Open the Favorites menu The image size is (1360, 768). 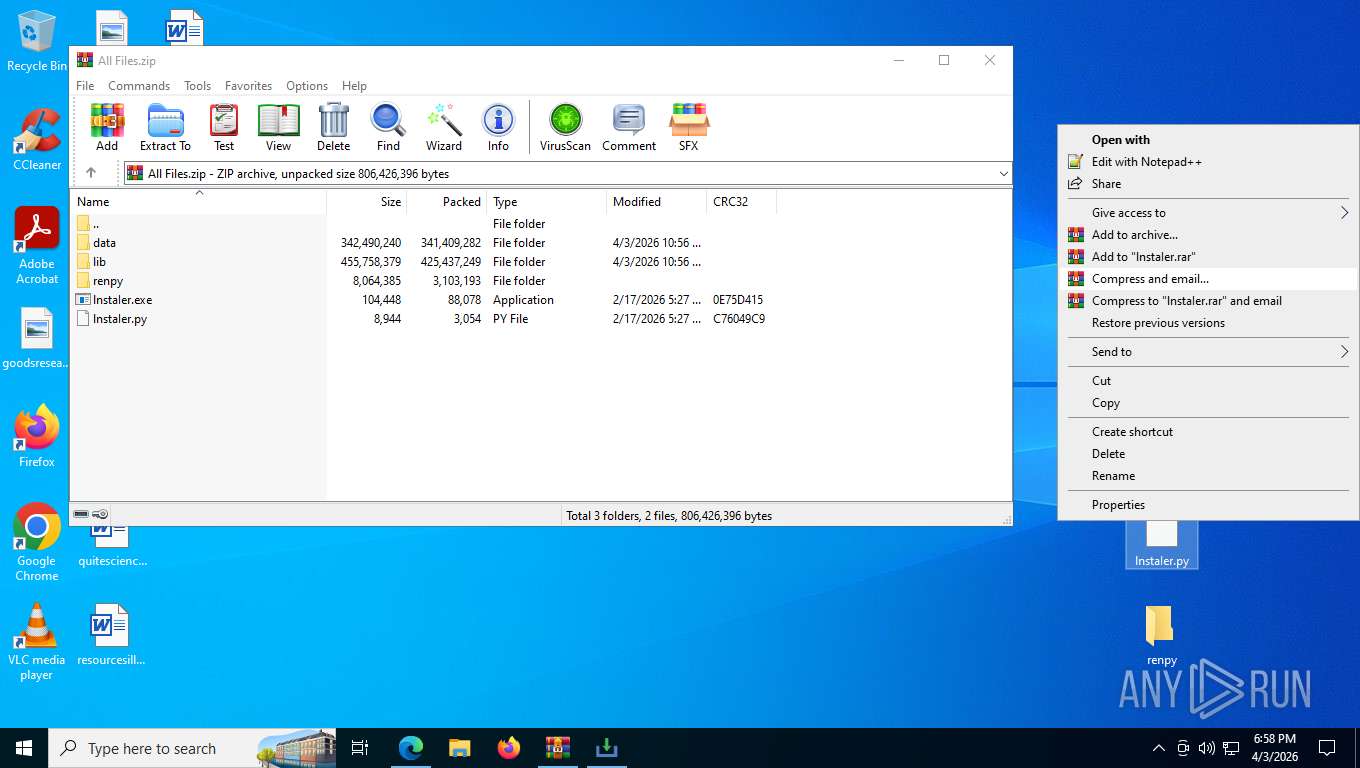[x=248, y=86]
